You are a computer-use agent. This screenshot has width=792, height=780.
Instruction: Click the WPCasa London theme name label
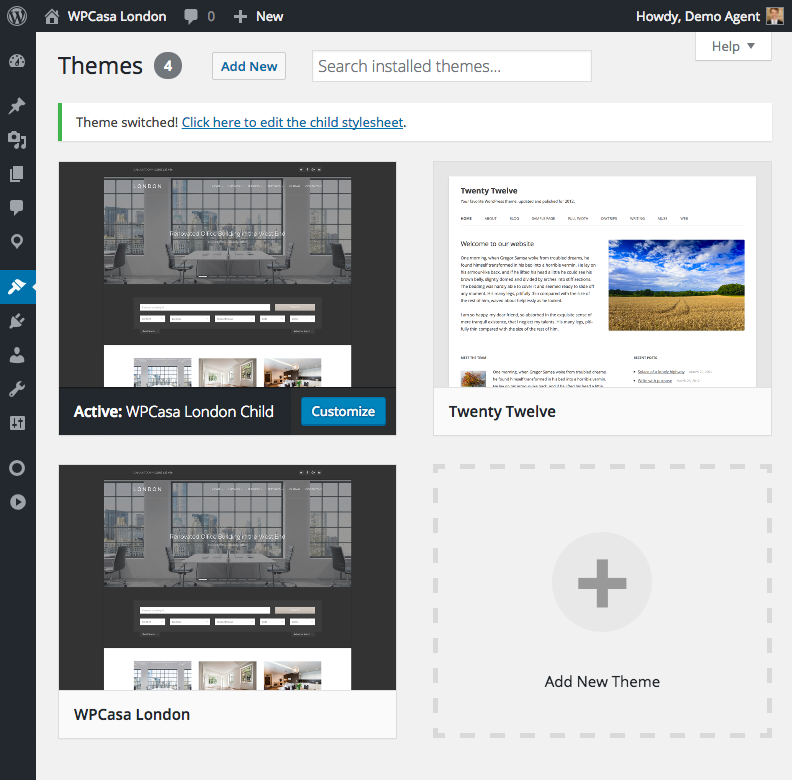[x=132, y=714]
